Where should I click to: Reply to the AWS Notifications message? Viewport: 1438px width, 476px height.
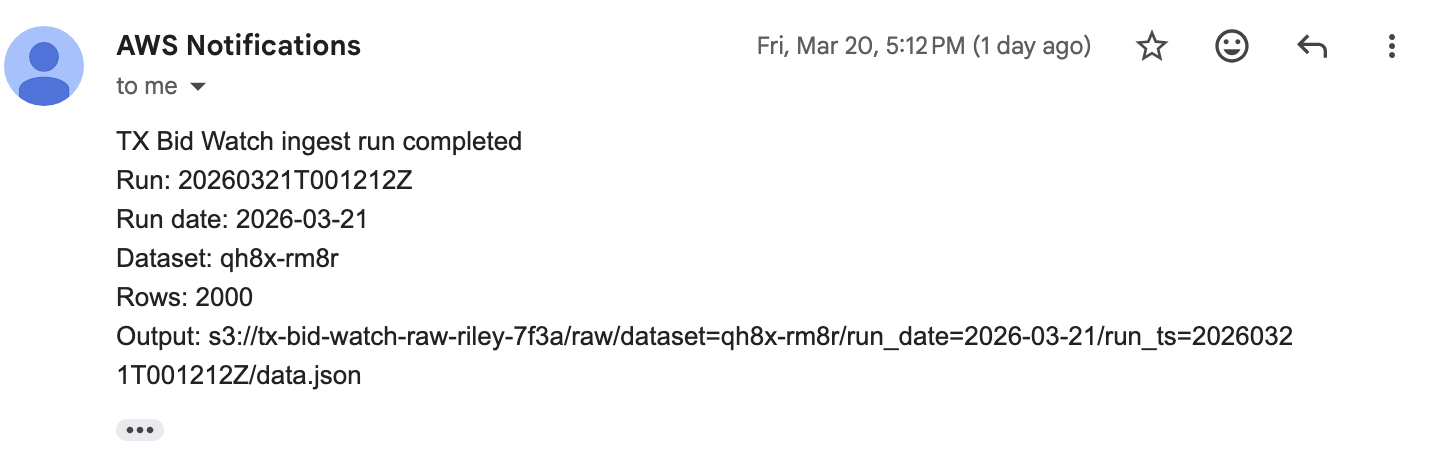pyautogui.click(x=1311, y=46)
